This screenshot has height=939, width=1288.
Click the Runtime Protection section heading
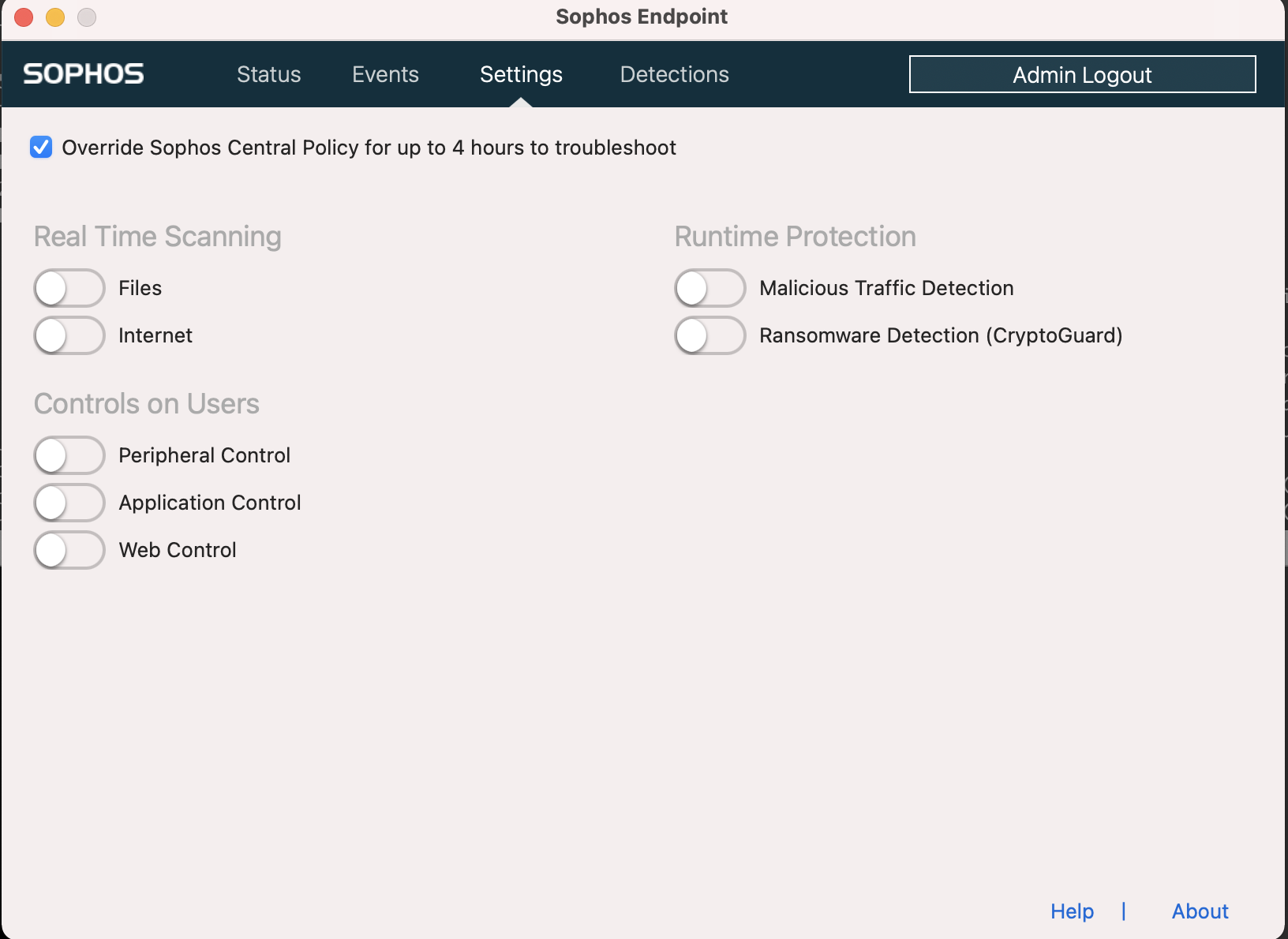pyautogui.click(x=795, y=236)
